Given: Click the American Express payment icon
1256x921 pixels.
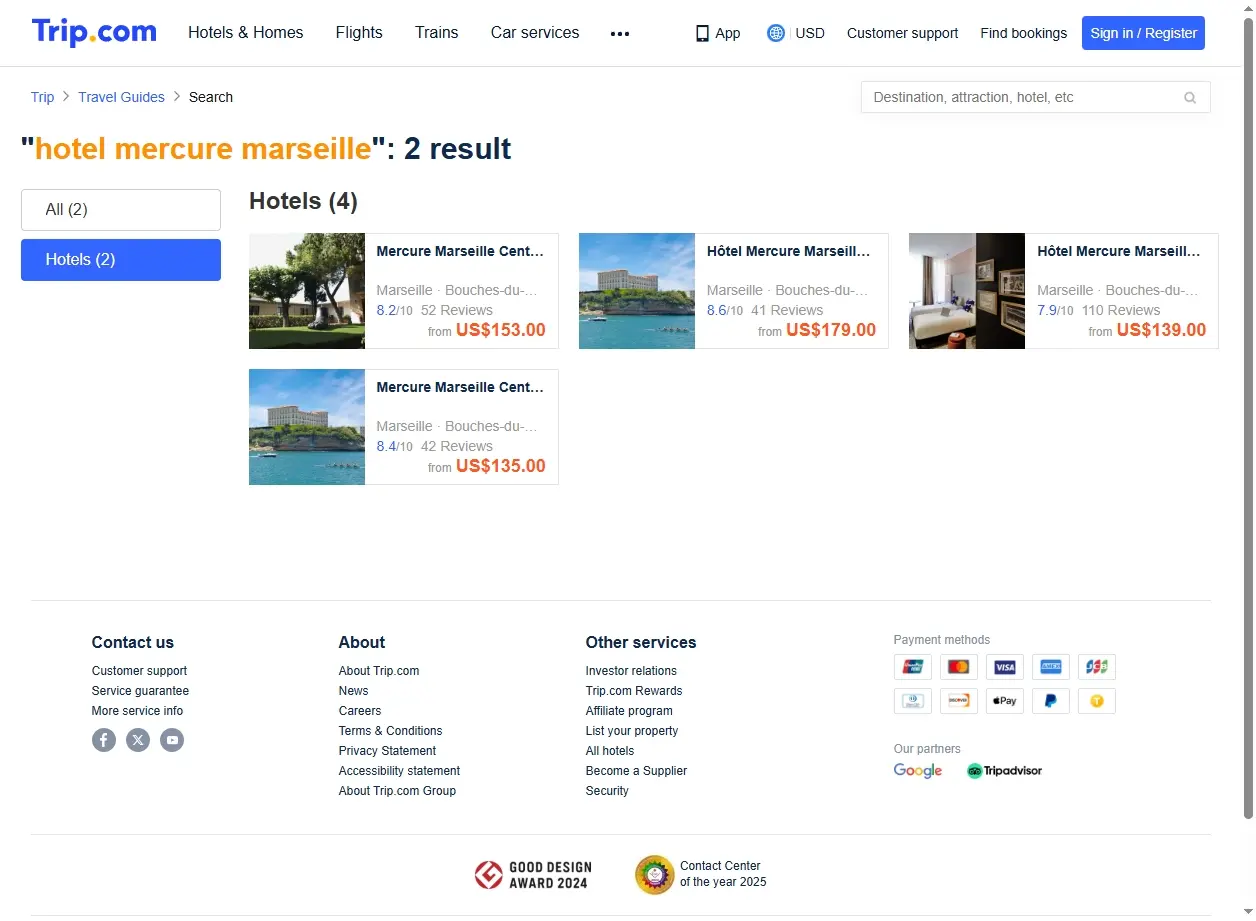Looking at the screenshot, I should 1051,667.
